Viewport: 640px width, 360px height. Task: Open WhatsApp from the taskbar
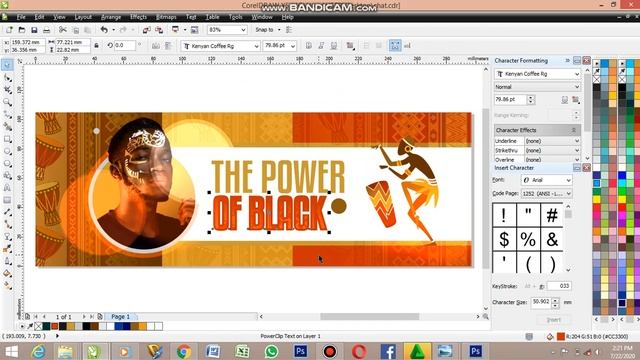tap(271, 351)
